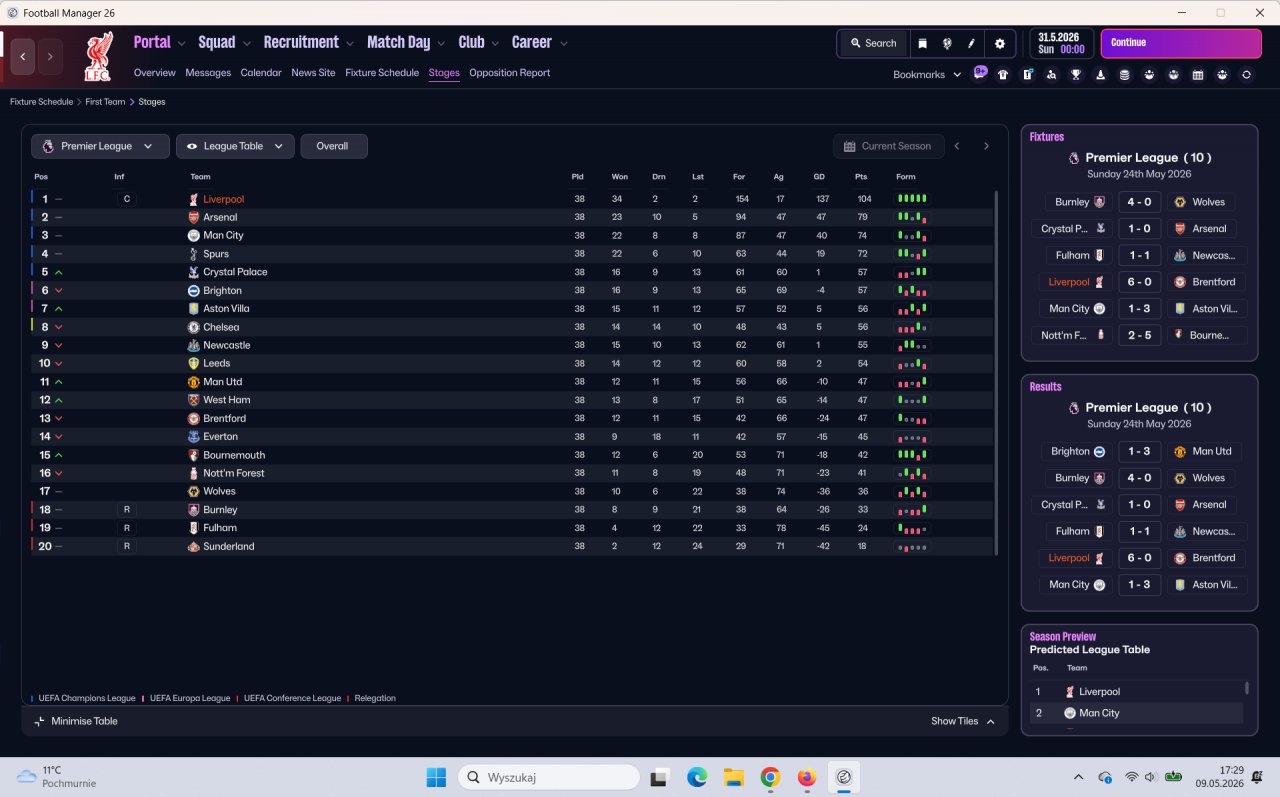Switch to the Opposition Report tab
Screen dimensions: 1280x797
click(509, 73)
